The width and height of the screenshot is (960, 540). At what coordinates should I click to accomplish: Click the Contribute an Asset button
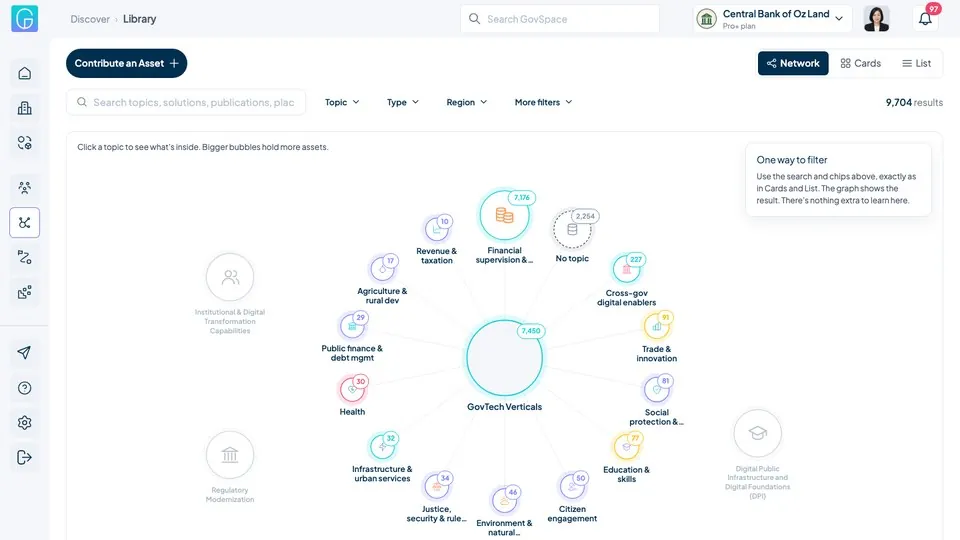126,63
